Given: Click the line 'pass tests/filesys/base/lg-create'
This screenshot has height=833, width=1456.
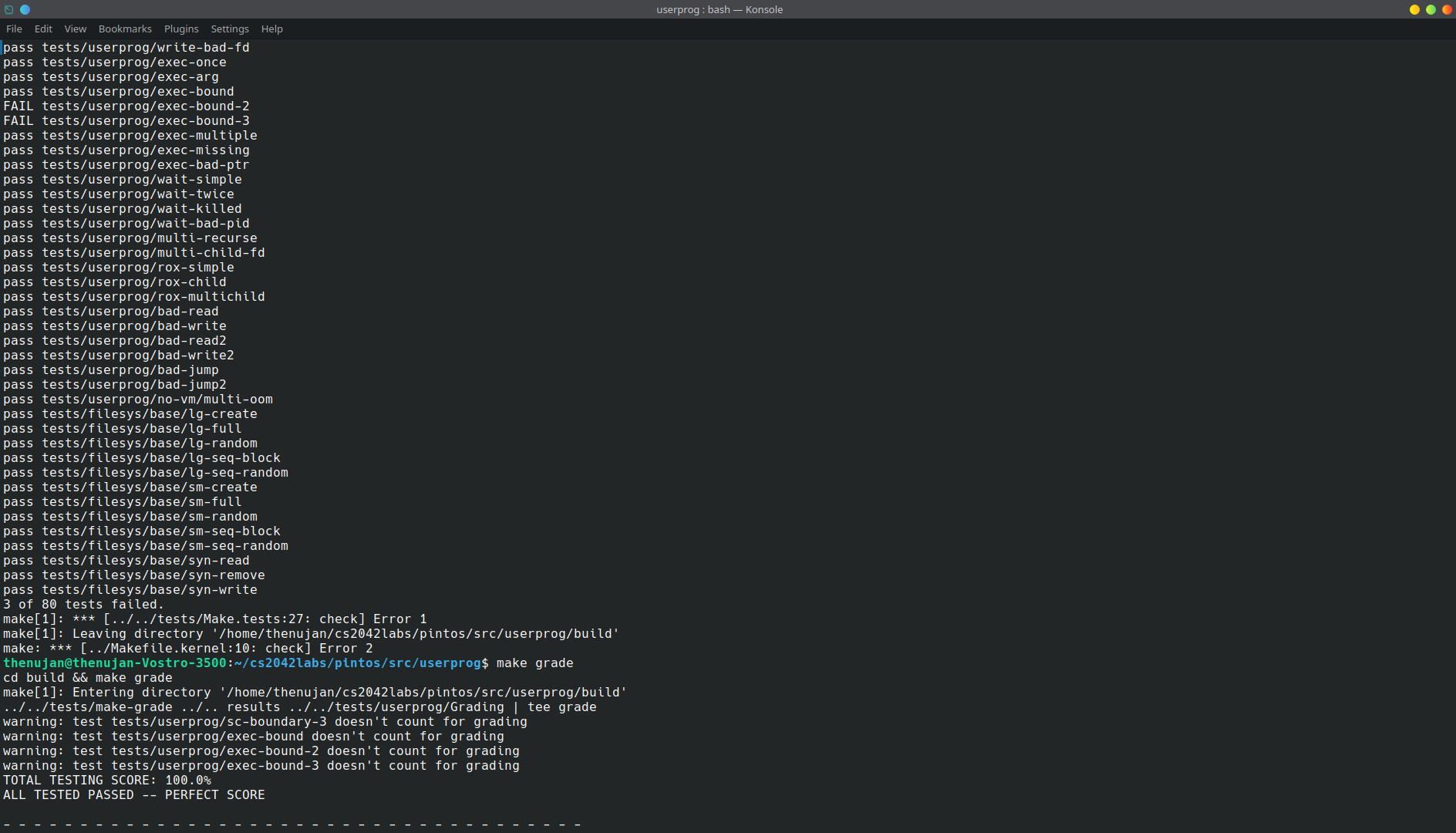Looking at the screenshot, I should point(130,414).
